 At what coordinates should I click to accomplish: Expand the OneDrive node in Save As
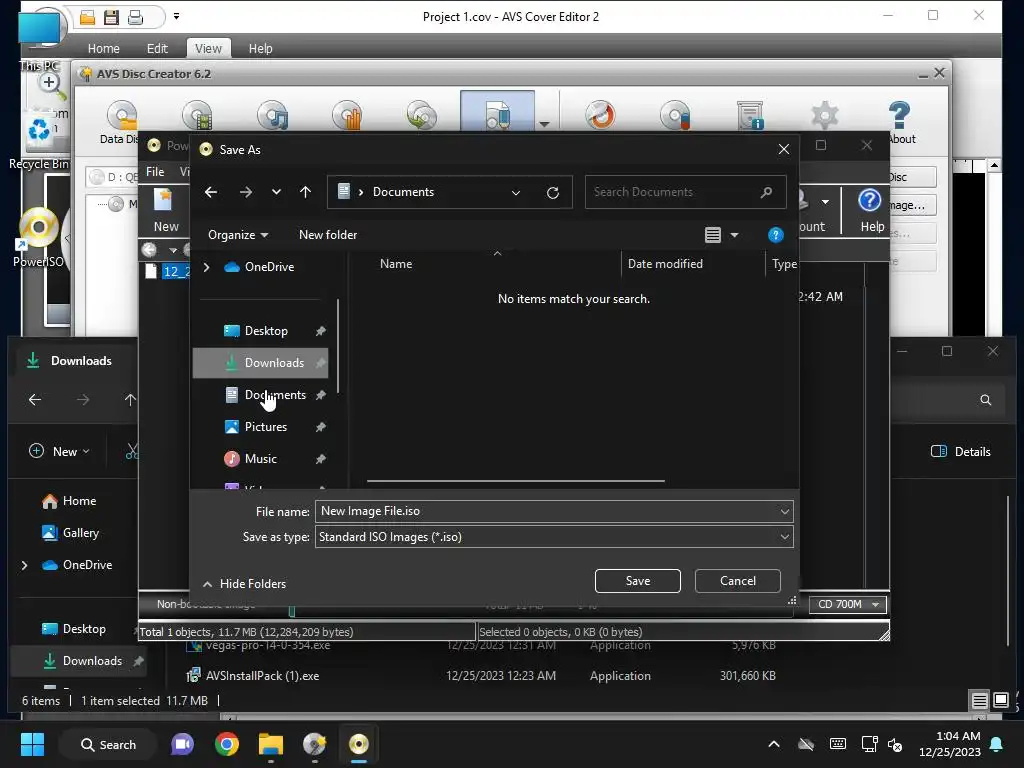tap(207, 266)
